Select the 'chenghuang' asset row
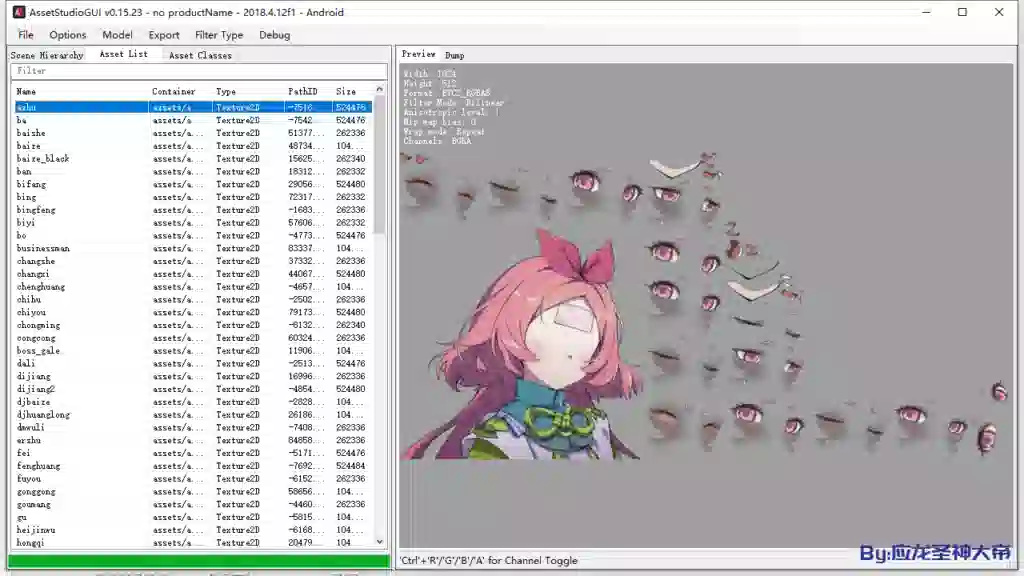The height and width of the screenshot is (576, 1024). tap(193, 287)
